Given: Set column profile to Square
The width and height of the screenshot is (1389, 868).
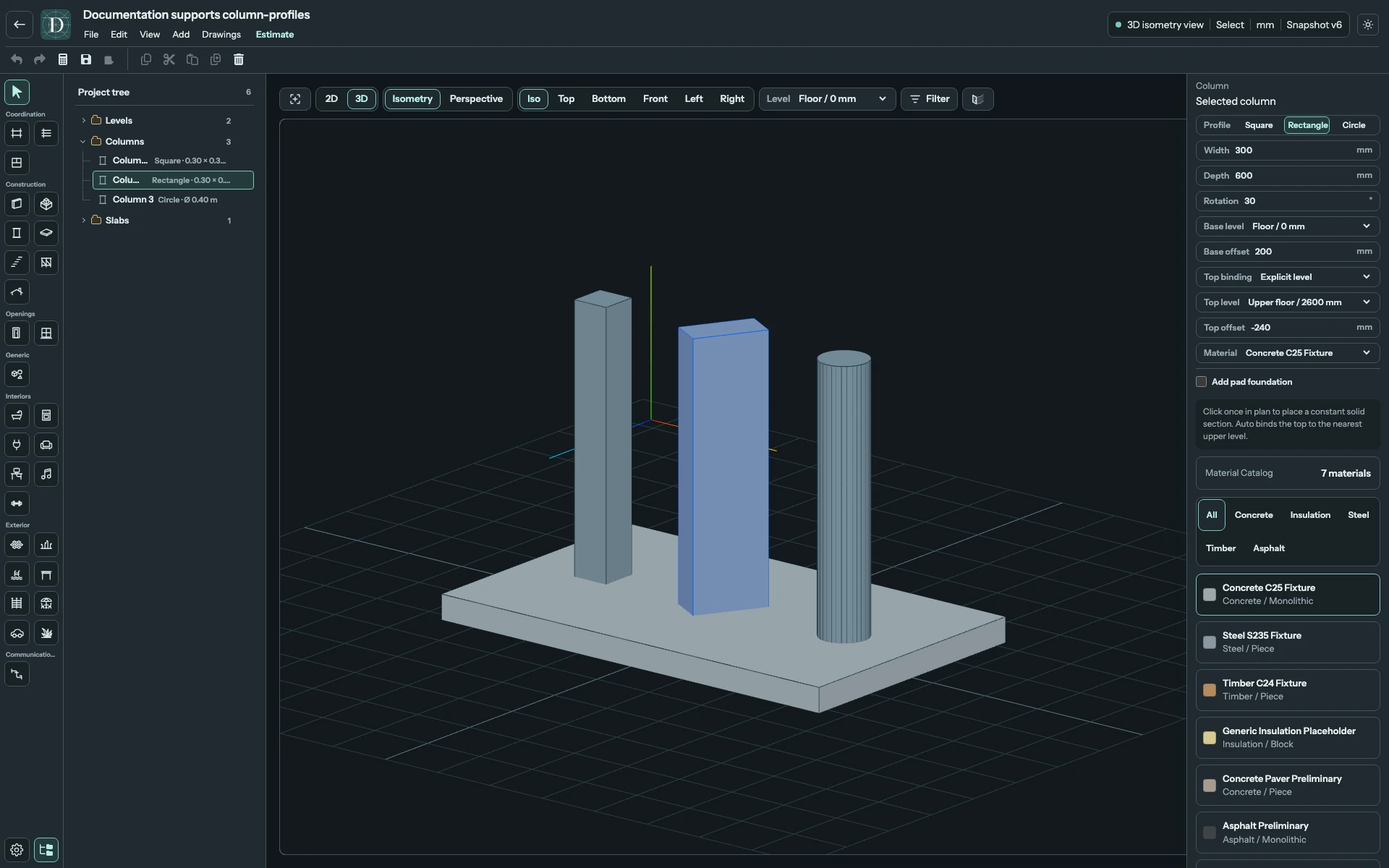Looking at the screenshot, I should click(1259, 125).
